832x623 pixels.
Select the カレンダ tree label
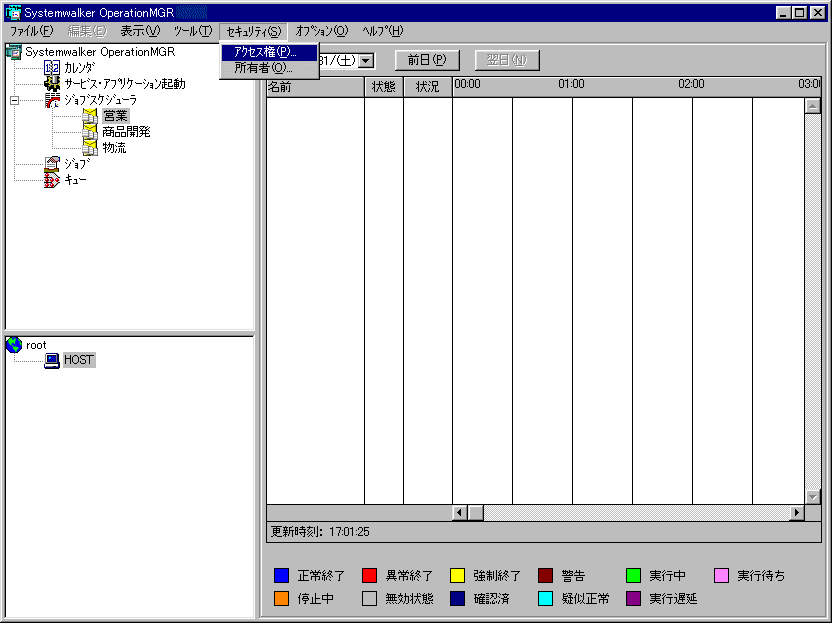click(x=80, y=68)
